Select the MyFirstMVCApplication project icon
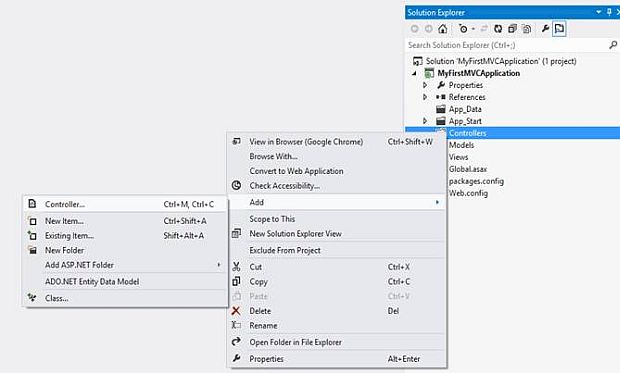Viewport: 620px width, 373px height. pos(429,73)
